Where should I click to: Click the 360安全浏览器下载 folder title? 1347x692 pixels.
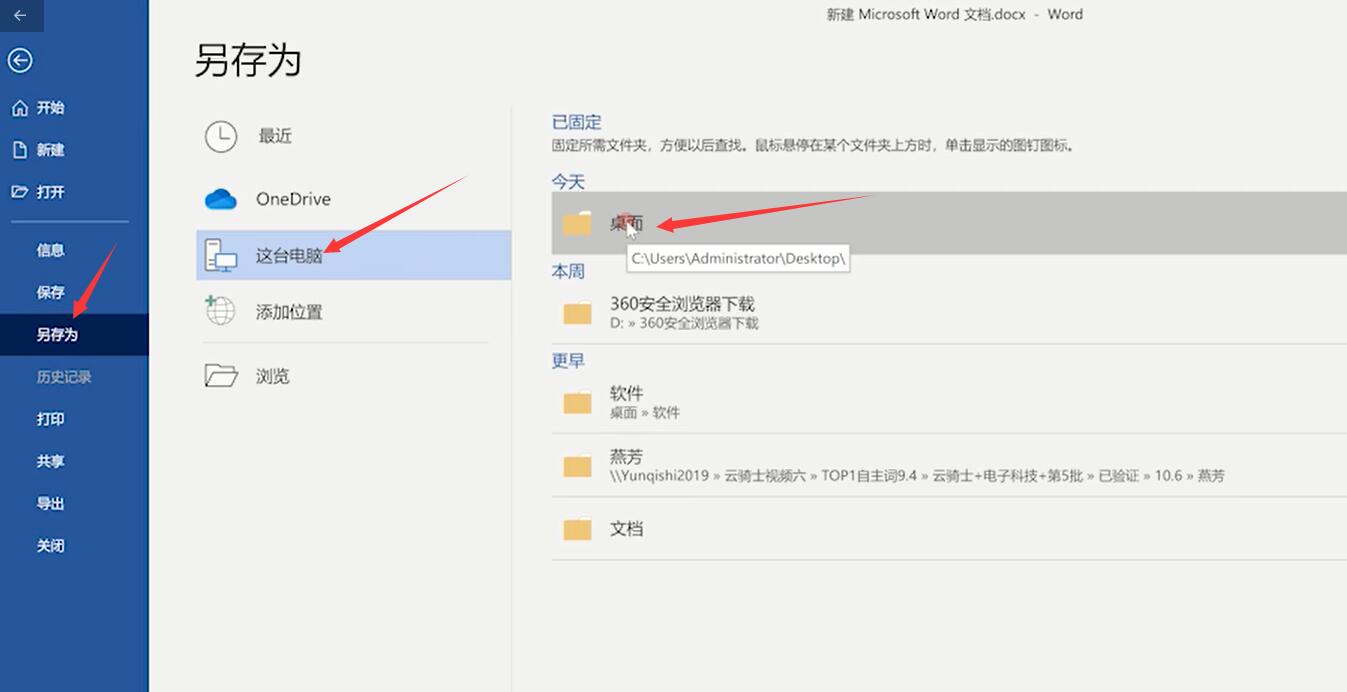(x=682, y=304)
